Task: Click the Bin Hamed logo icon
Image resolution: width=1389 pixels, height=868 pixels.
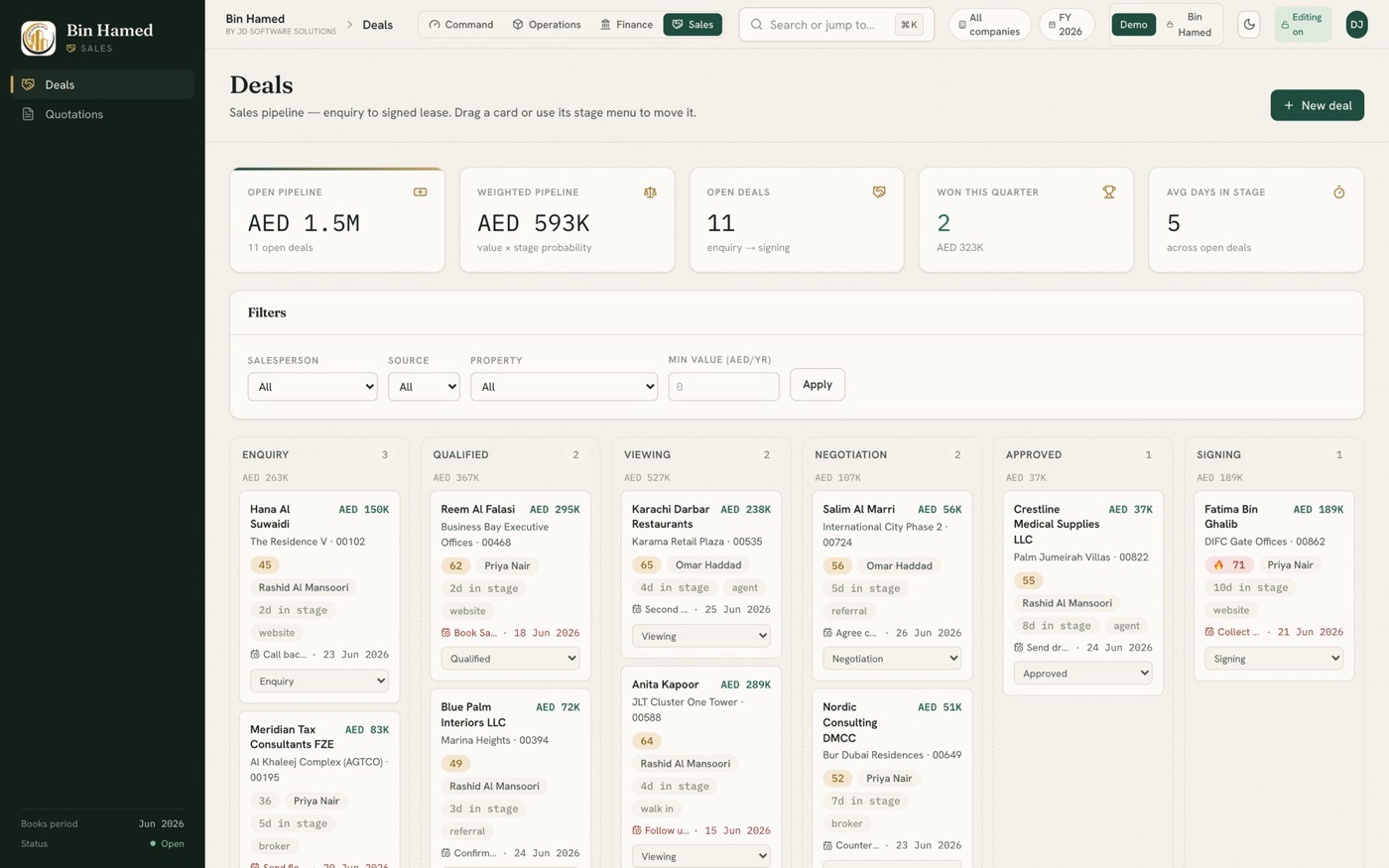Action: pyautogui.click(x=39, y=38)
